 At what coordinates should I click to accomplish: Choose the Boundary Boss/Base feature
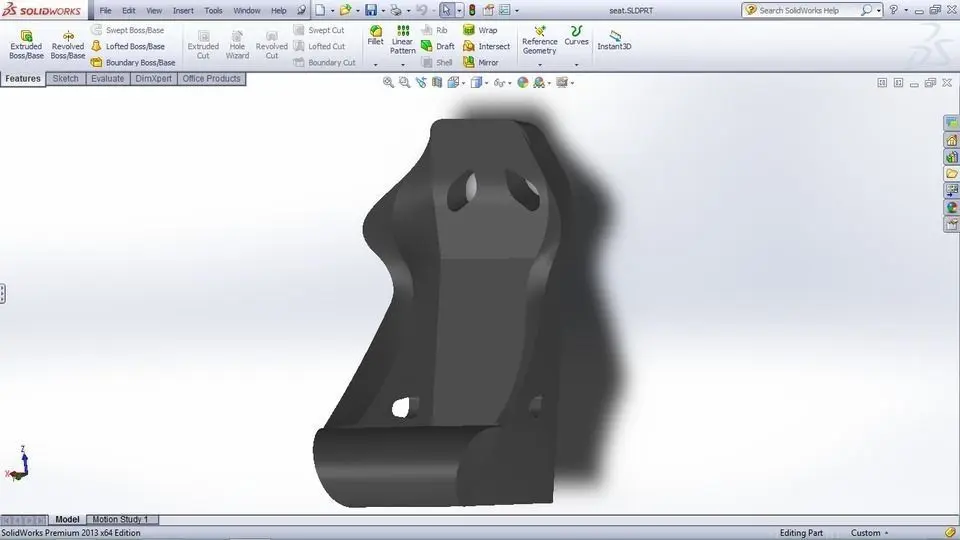[133, 62]
